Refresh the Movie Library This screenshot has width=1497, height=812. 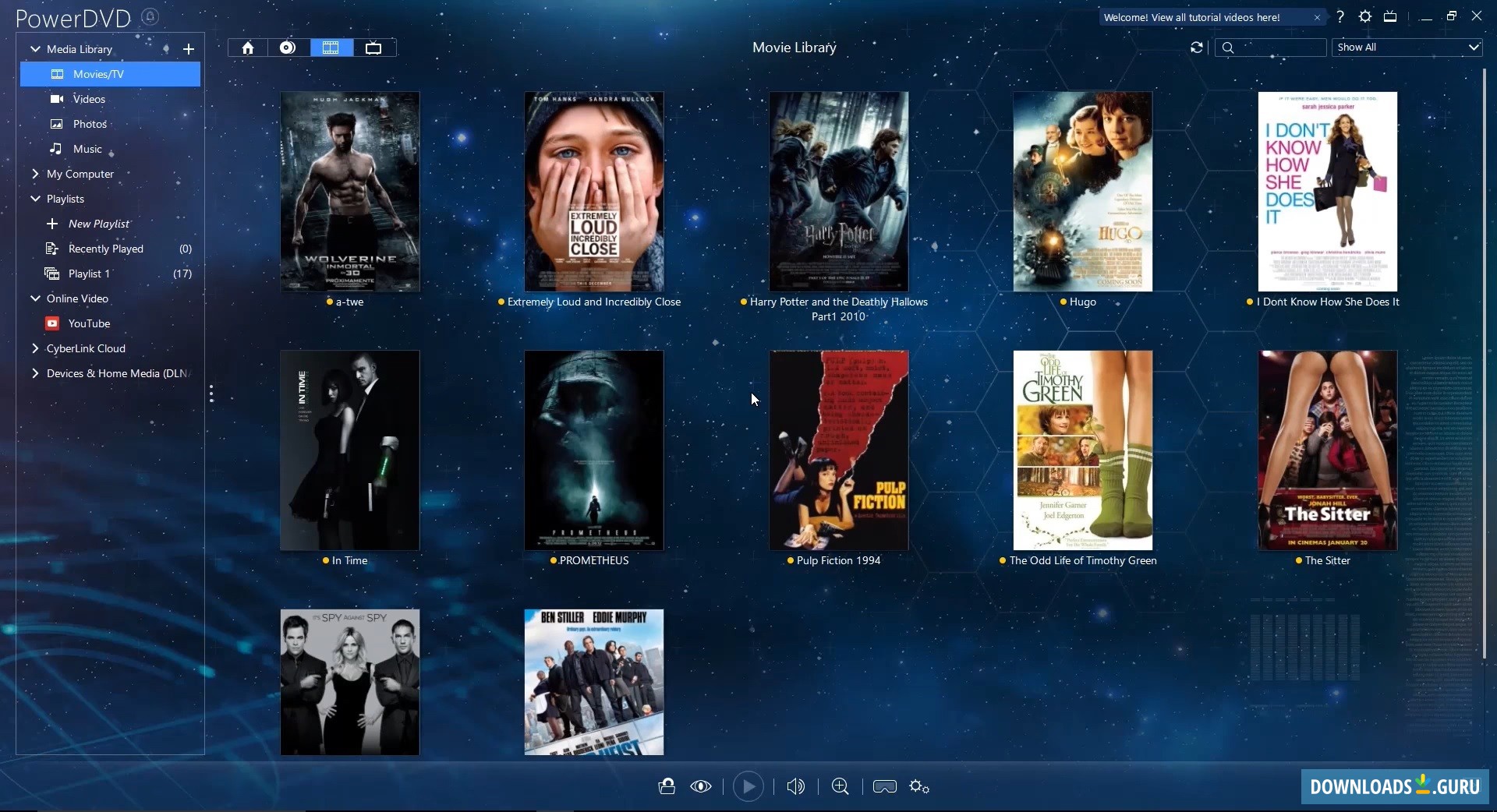tap(1196, 47)
